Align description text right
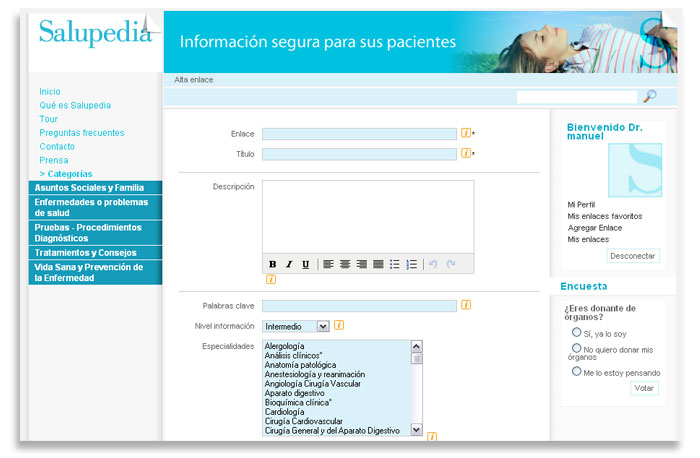Image resolution: width=700 pixels, height=458 pixels. tap(362, 264)
